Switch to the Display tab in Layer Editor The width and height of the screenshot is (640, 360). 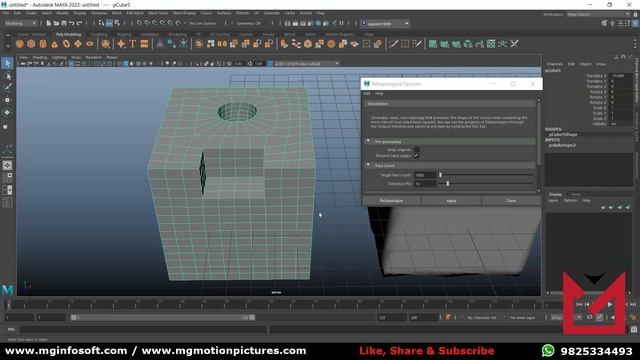(x=555, y=194)
